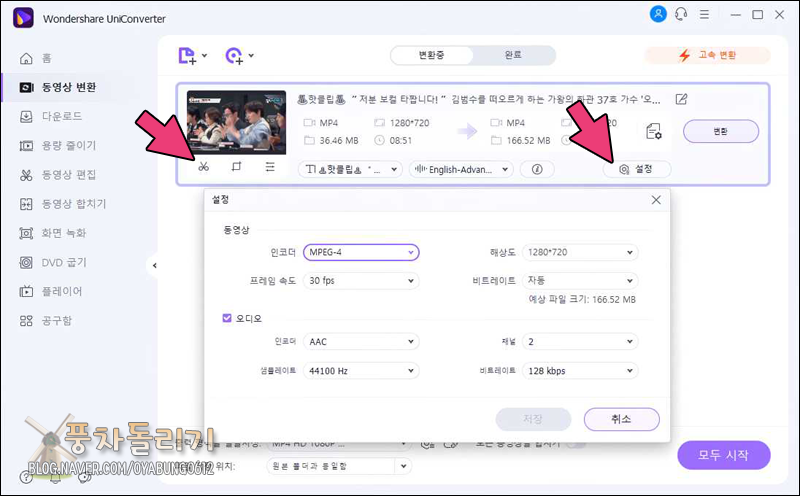Go to 홈 in sidebar

click(46, 58)
